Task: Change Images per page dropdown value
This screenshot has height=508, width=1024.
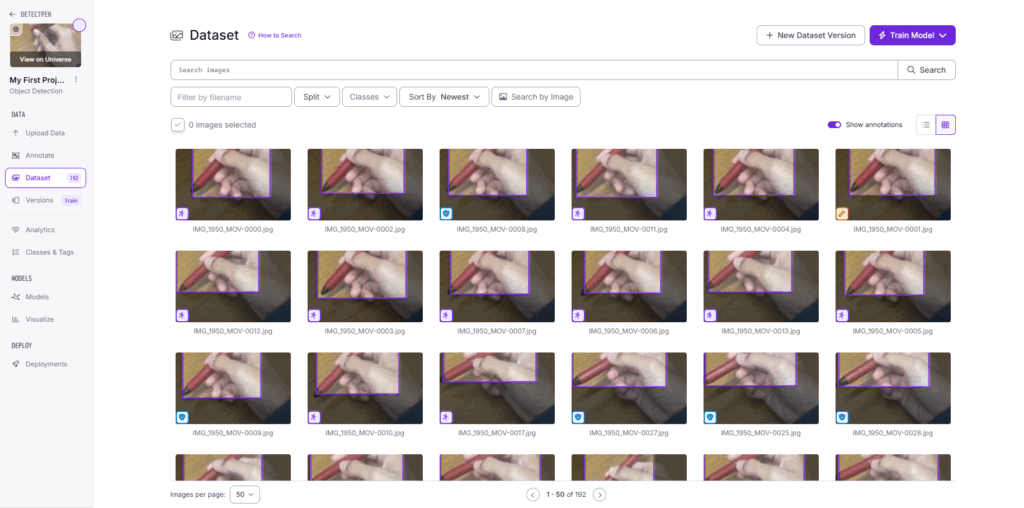Action: point(244,494)
